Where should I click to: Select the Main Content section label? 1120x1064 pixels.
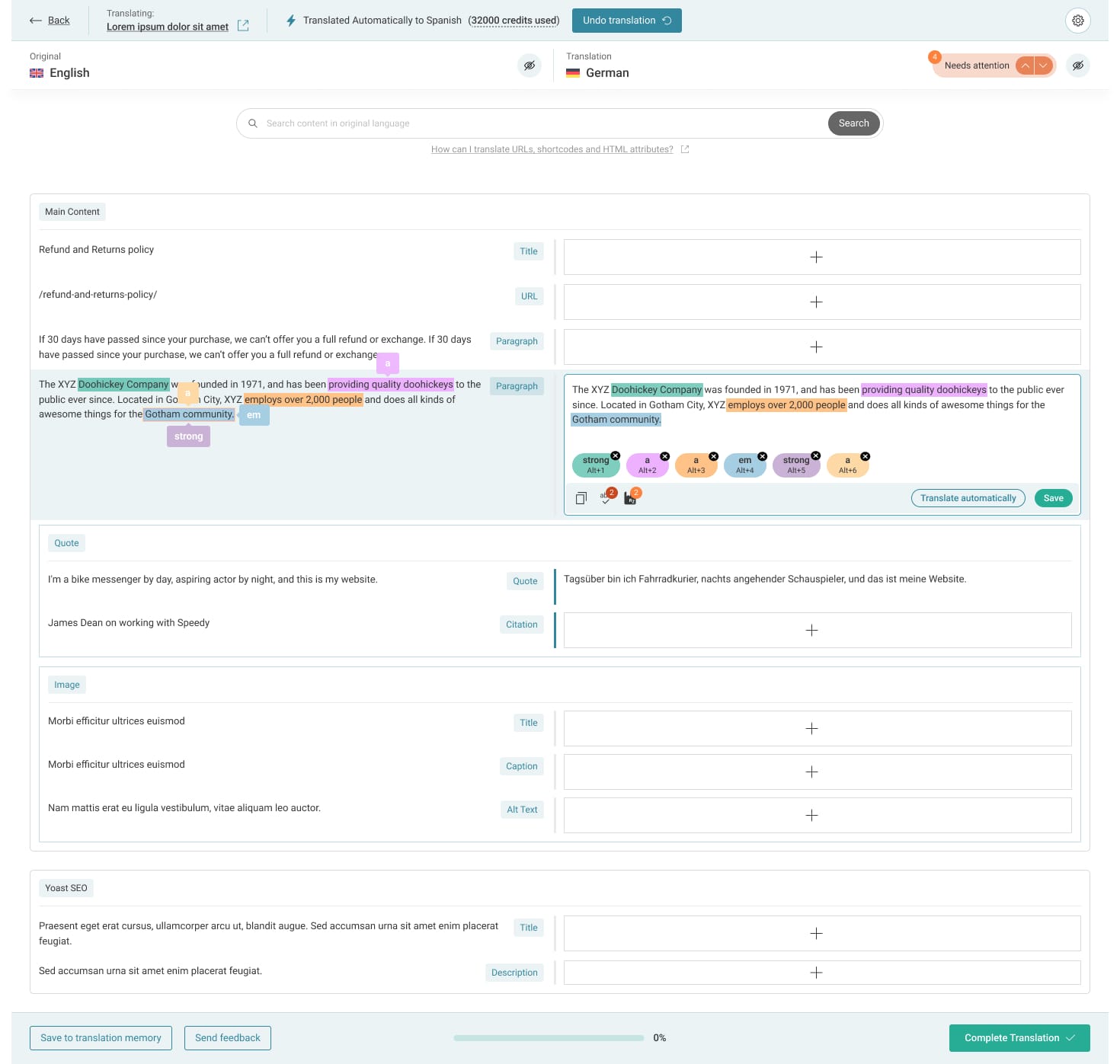[72, 212]
